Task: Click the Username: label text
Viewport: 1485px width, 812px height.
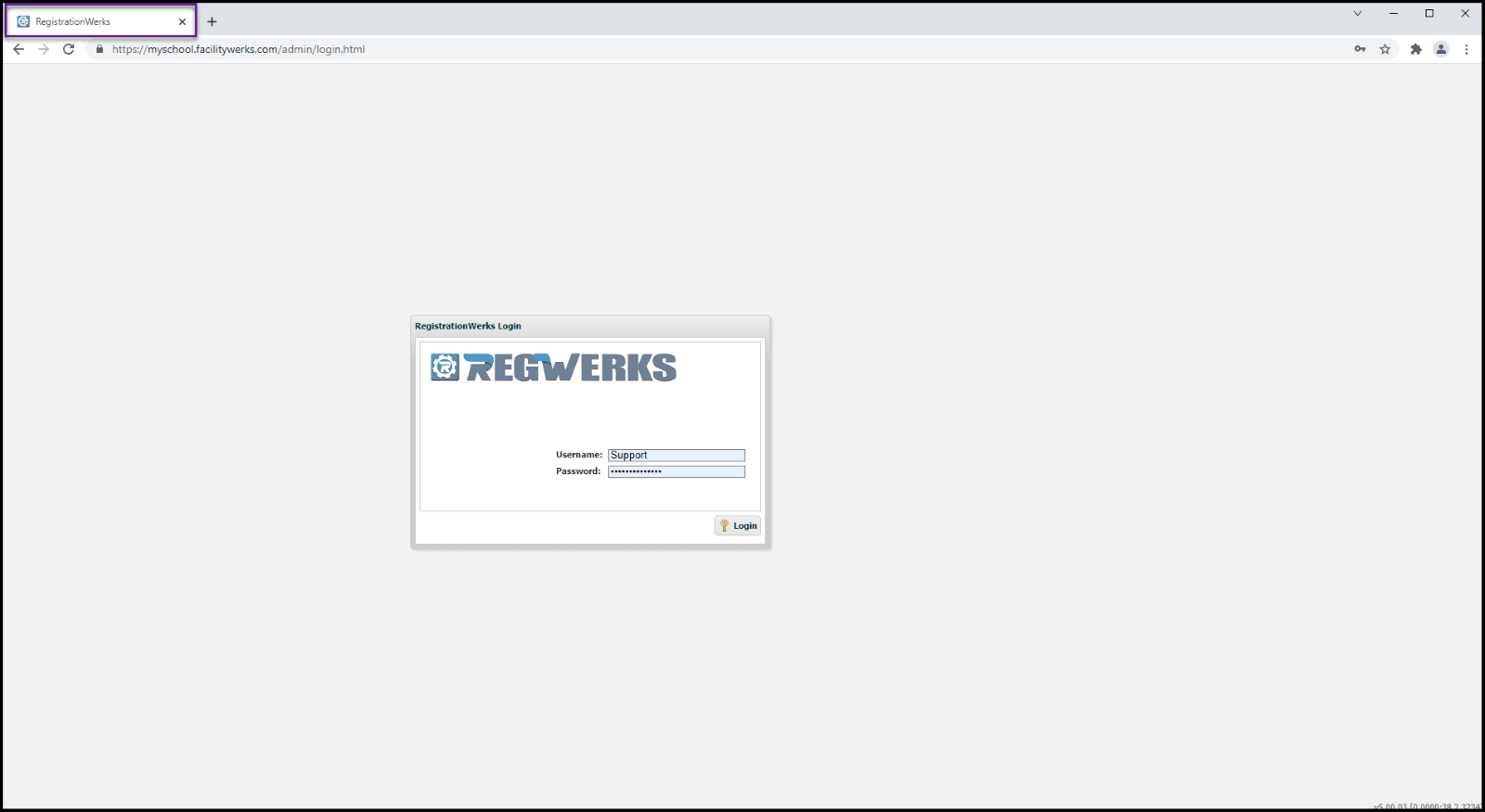Action: pyautogui.click(x=579, y=455)
